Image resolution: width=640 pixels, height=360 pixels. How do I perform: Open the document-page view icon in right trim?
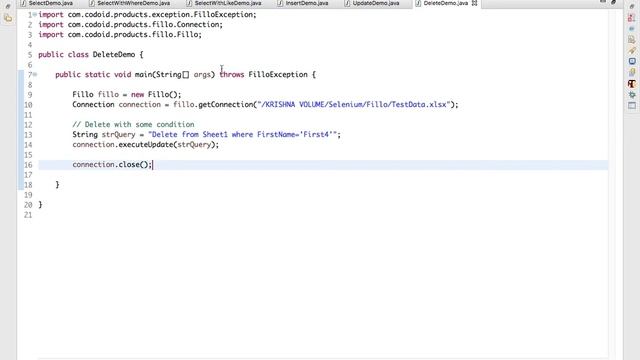tap(632, 40)
